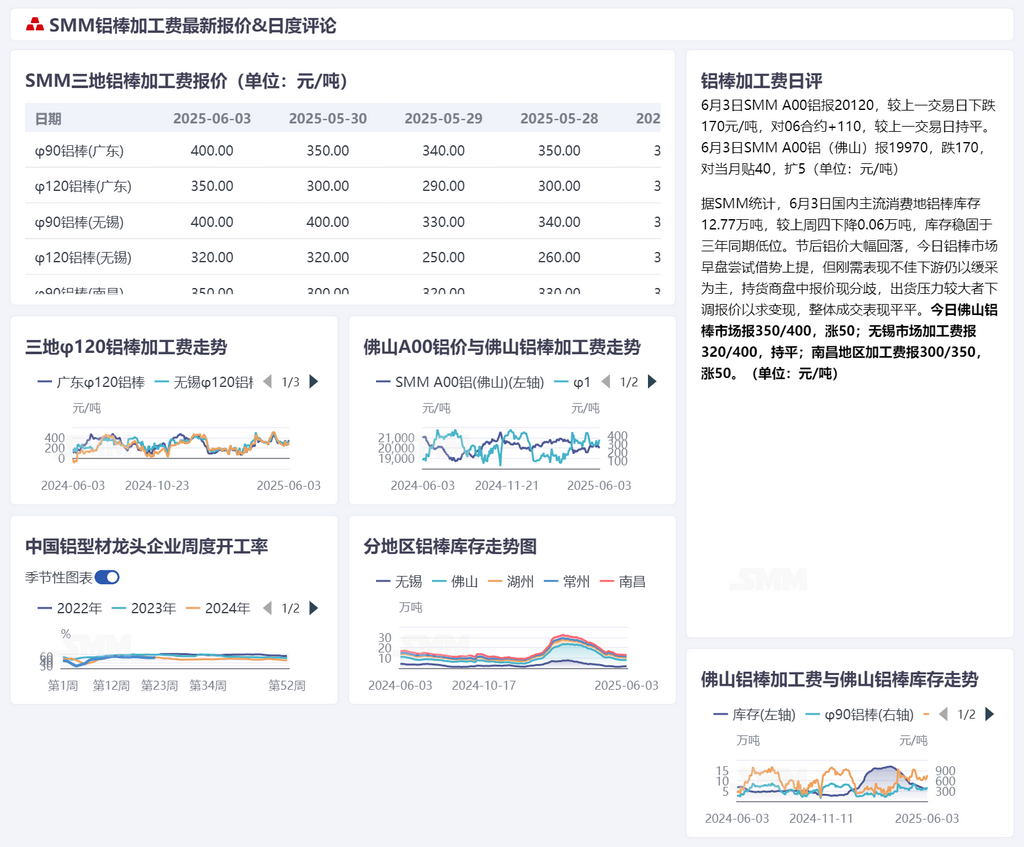Click the red SMM logo icon in header
Image resolution: width=1024 pixels, height=847 pixels.
35,25
